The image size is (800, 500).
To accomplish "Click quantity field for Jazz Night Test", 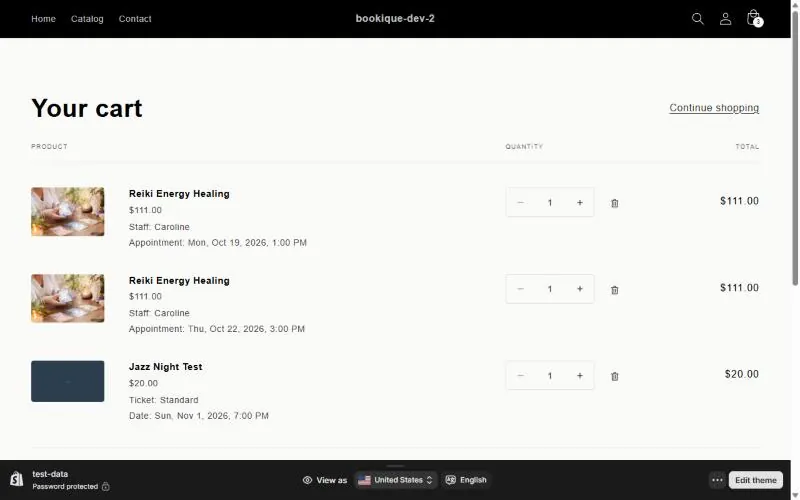I will pyautogui.click(x=550, y=376).
